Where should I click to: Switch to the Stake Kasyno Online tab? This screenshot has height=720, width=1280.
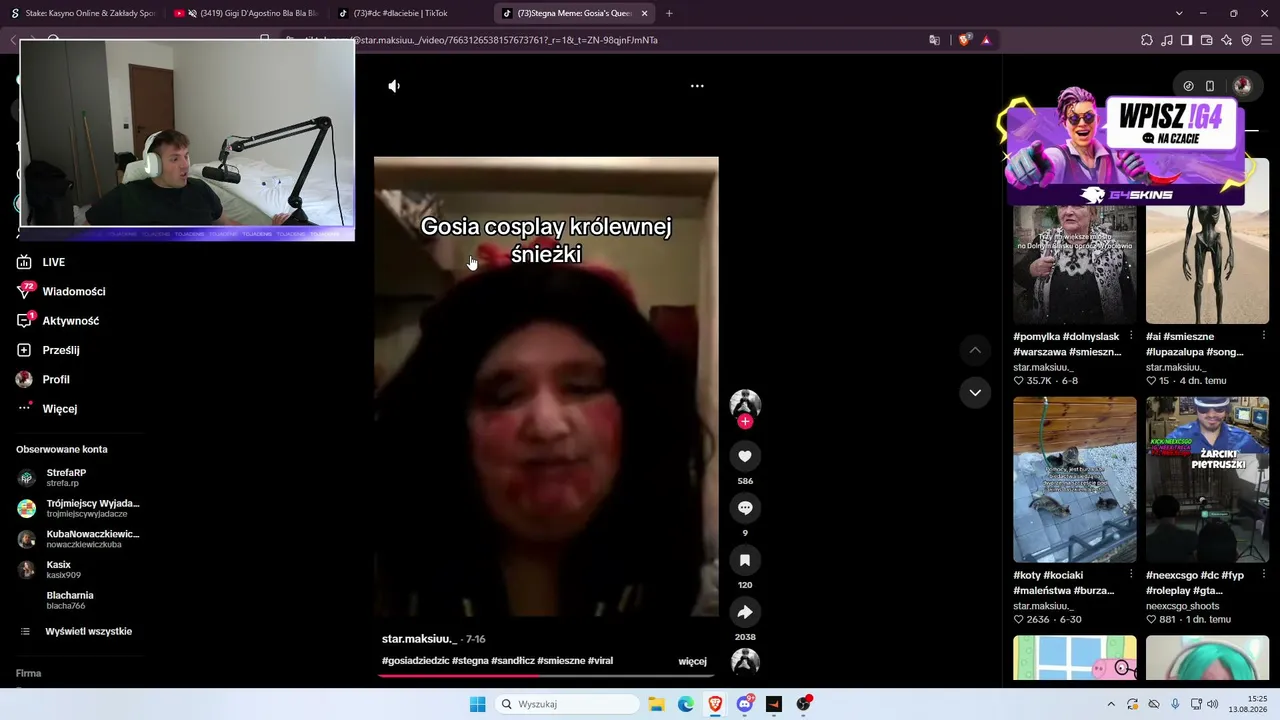click(x=82, y=14)
